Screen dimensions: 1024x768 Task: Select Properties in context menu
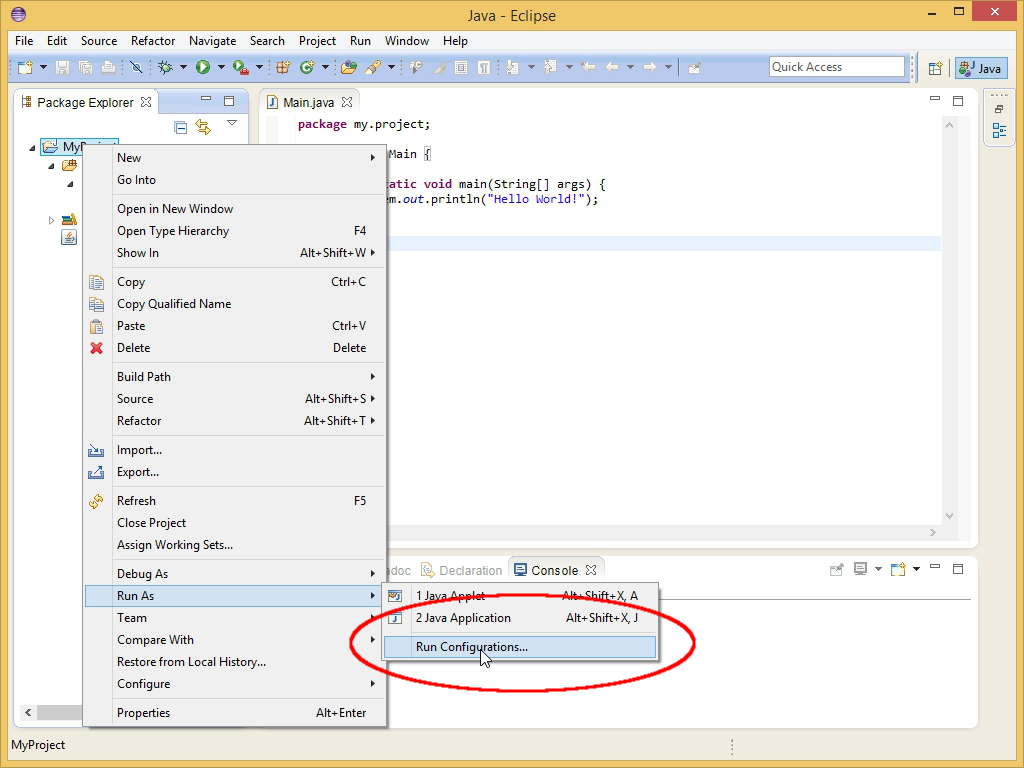[x=235, y=712]
